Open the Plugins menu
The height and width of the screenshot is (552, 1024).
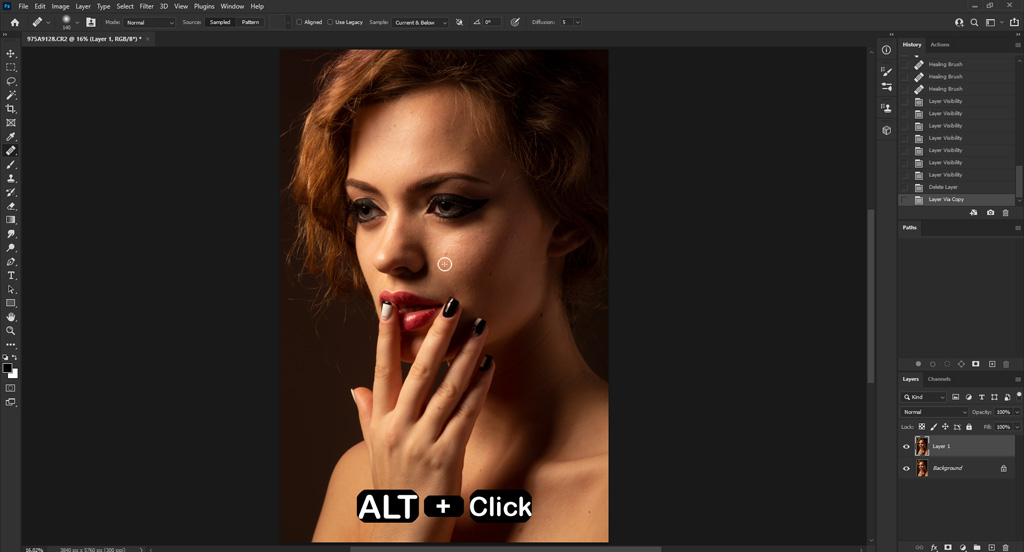(x=204, y=6)
